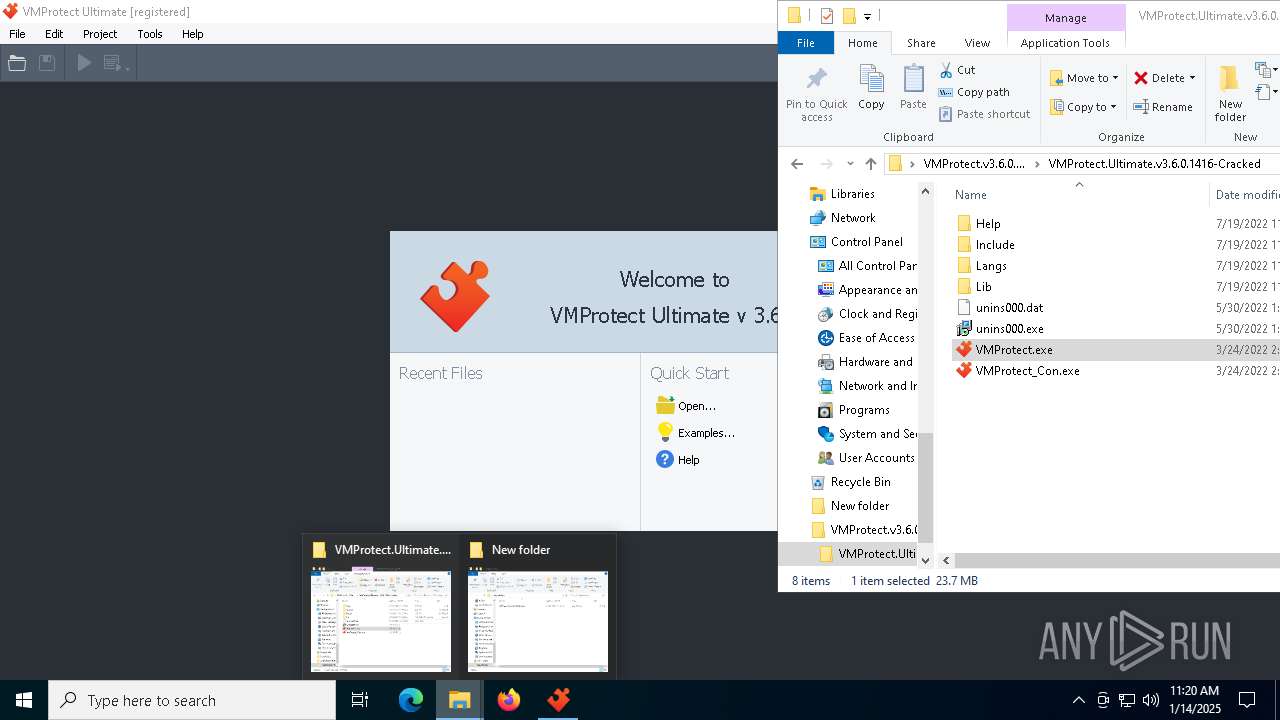Select the Help folder in file list
The height and width of the screenshot is (720, 1280).
[988, 224]
